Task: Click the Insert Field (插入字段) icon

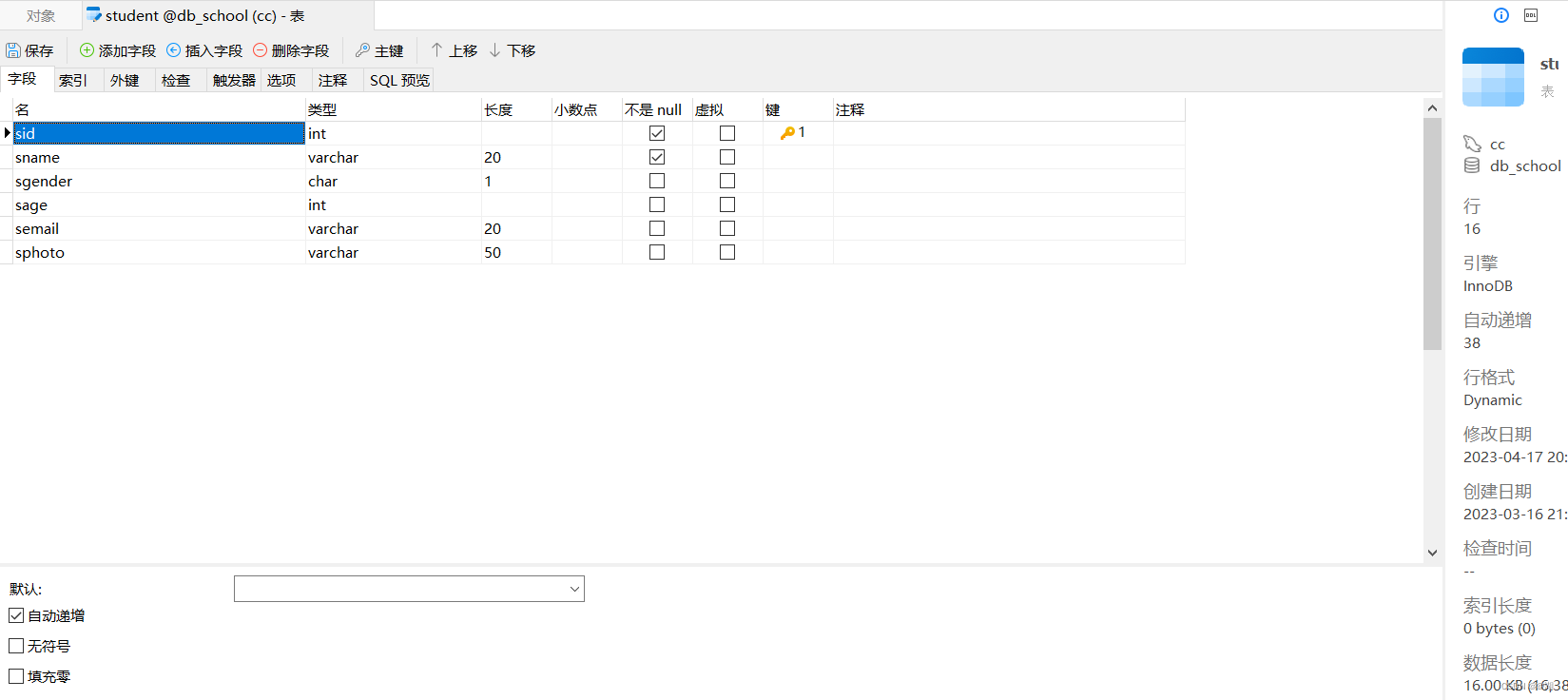Action: 173,50
